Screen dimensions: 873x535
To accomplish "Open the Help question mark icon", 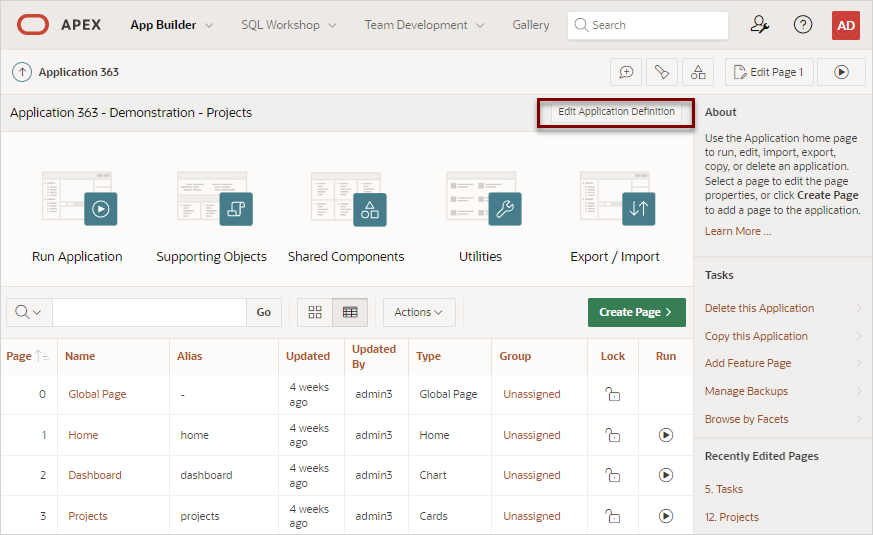I will [803, 25].
